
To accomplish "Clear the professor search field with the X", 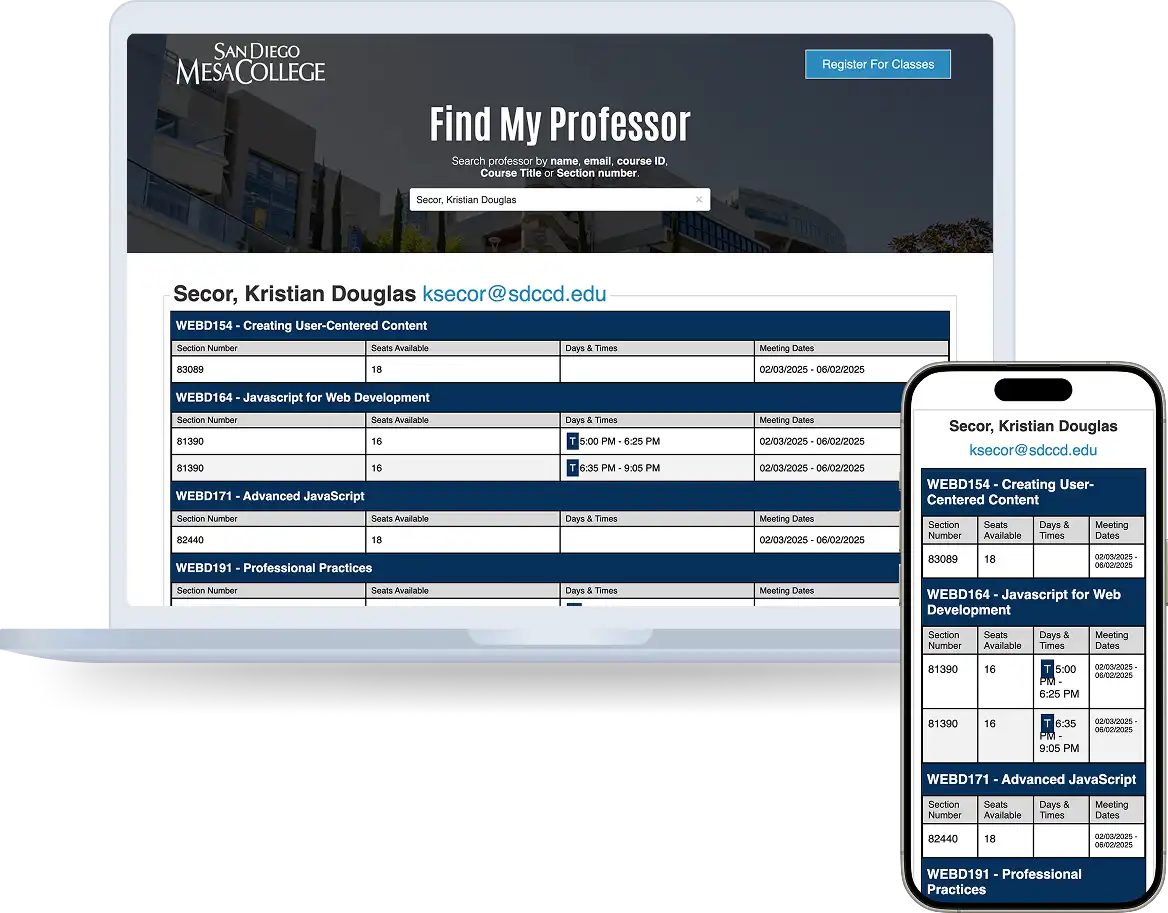I will point(699,200).
